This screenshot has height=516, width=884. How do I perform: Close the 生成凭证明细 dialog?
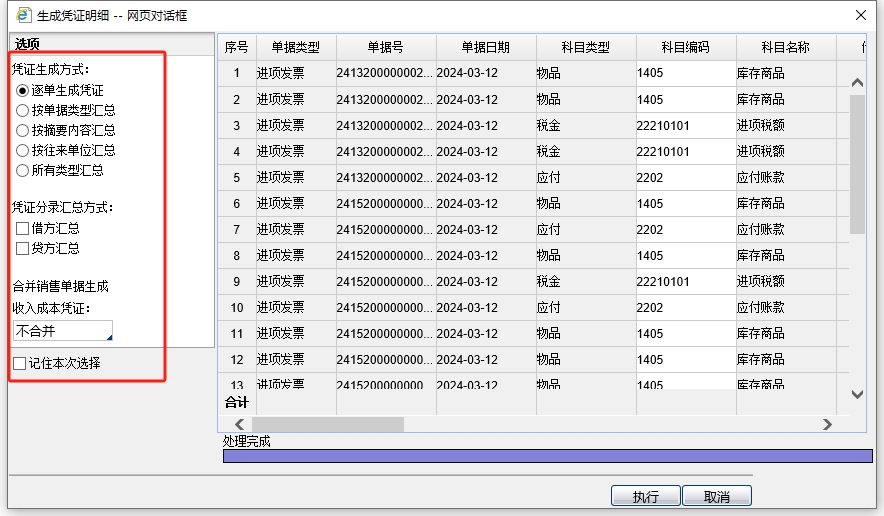tap(861, 15)
